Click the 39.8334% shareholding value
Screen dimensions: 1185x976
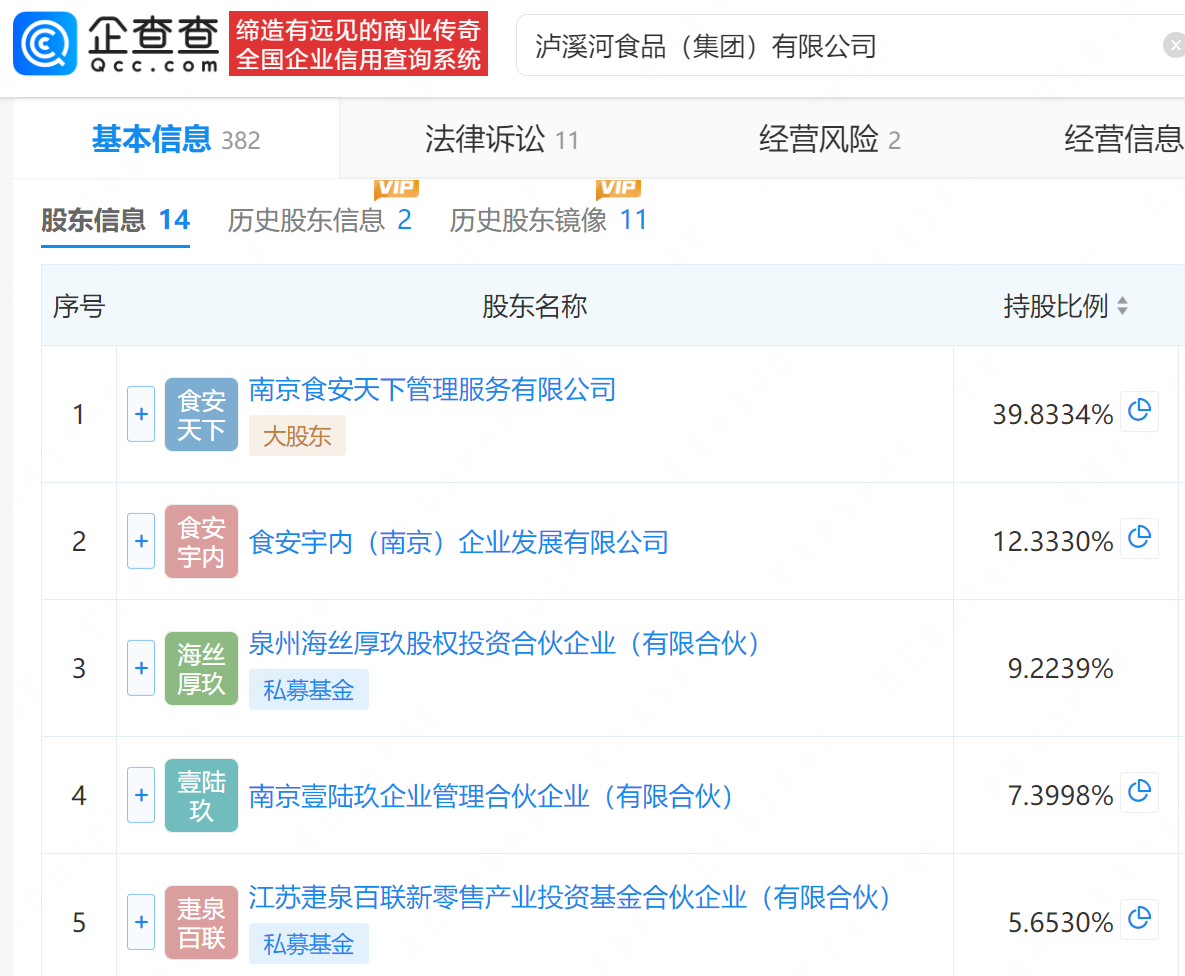point(1053,414)
